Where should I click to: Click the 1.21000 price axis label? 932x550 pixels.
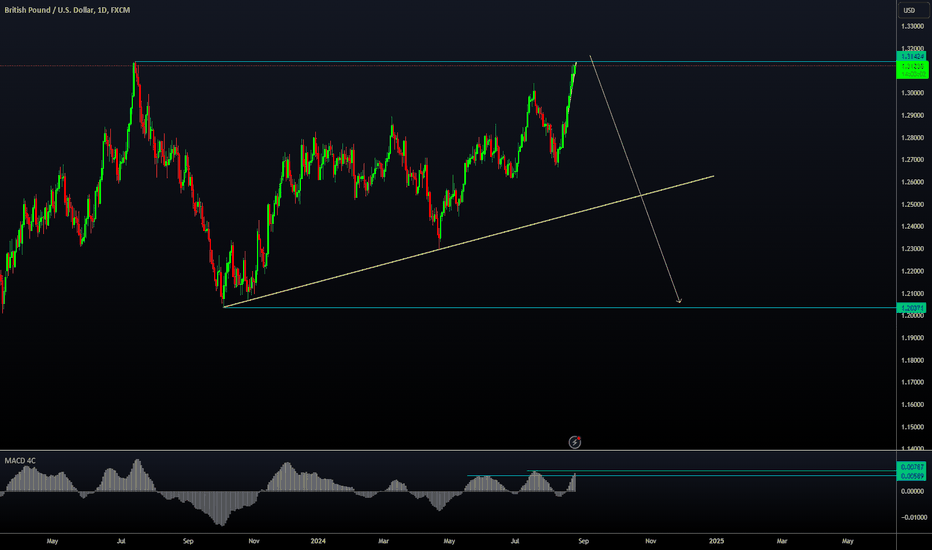tap(912, 294)
